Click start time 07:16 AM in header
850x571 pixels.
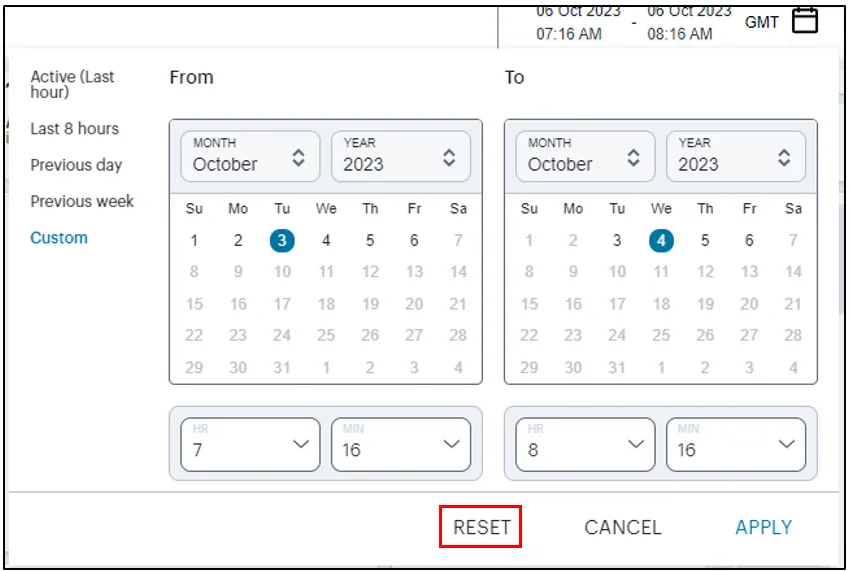(569, 34)
